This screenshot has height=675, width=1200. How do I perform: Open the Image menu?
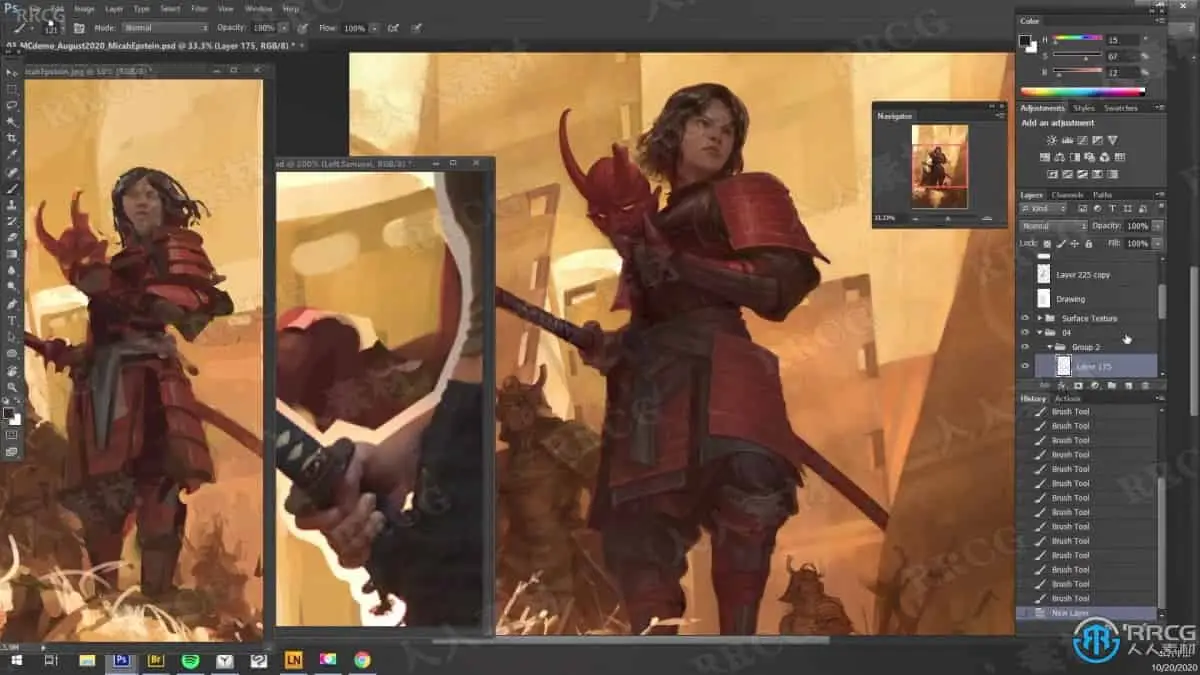[84, 8]
